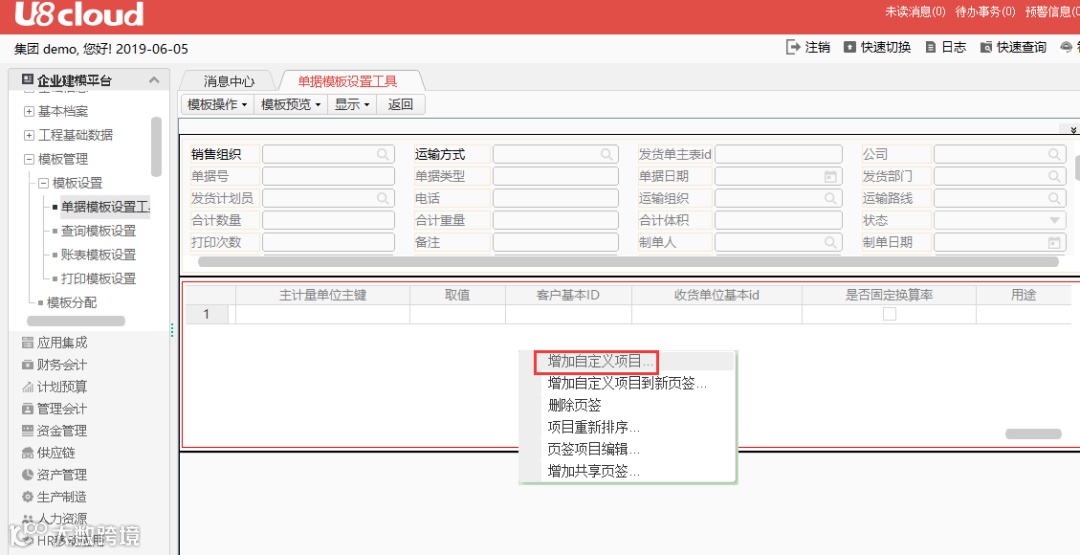Click the 客户基本ID column header

click(568, 295)
